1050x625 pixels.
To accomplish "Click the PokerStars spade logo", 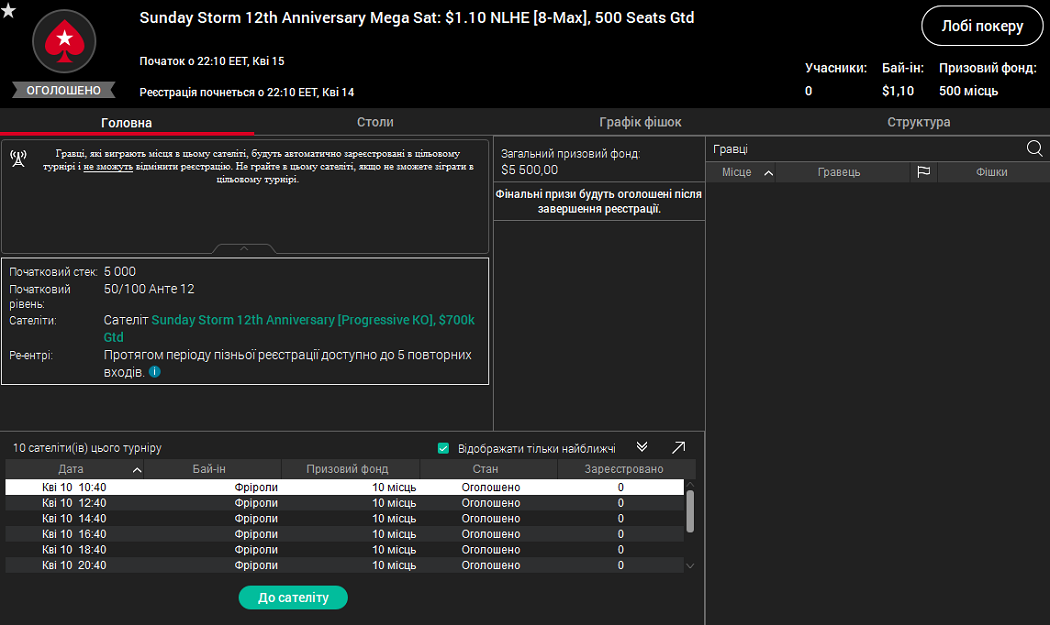I will (x=62, y=42).
